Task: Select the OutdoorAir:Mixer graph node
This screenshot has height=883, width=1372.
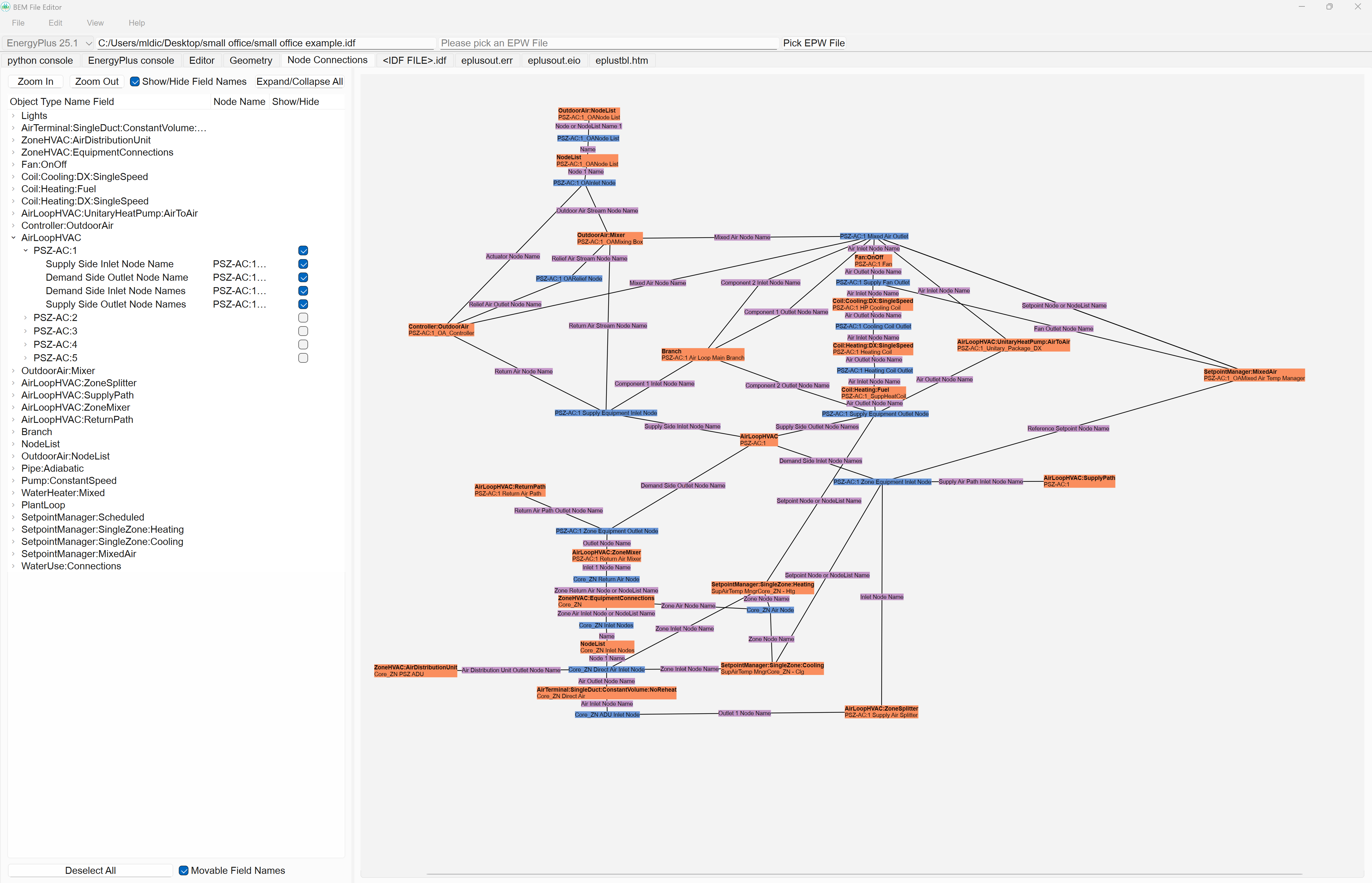Action: pyautogui.click(x=610, y=239)
